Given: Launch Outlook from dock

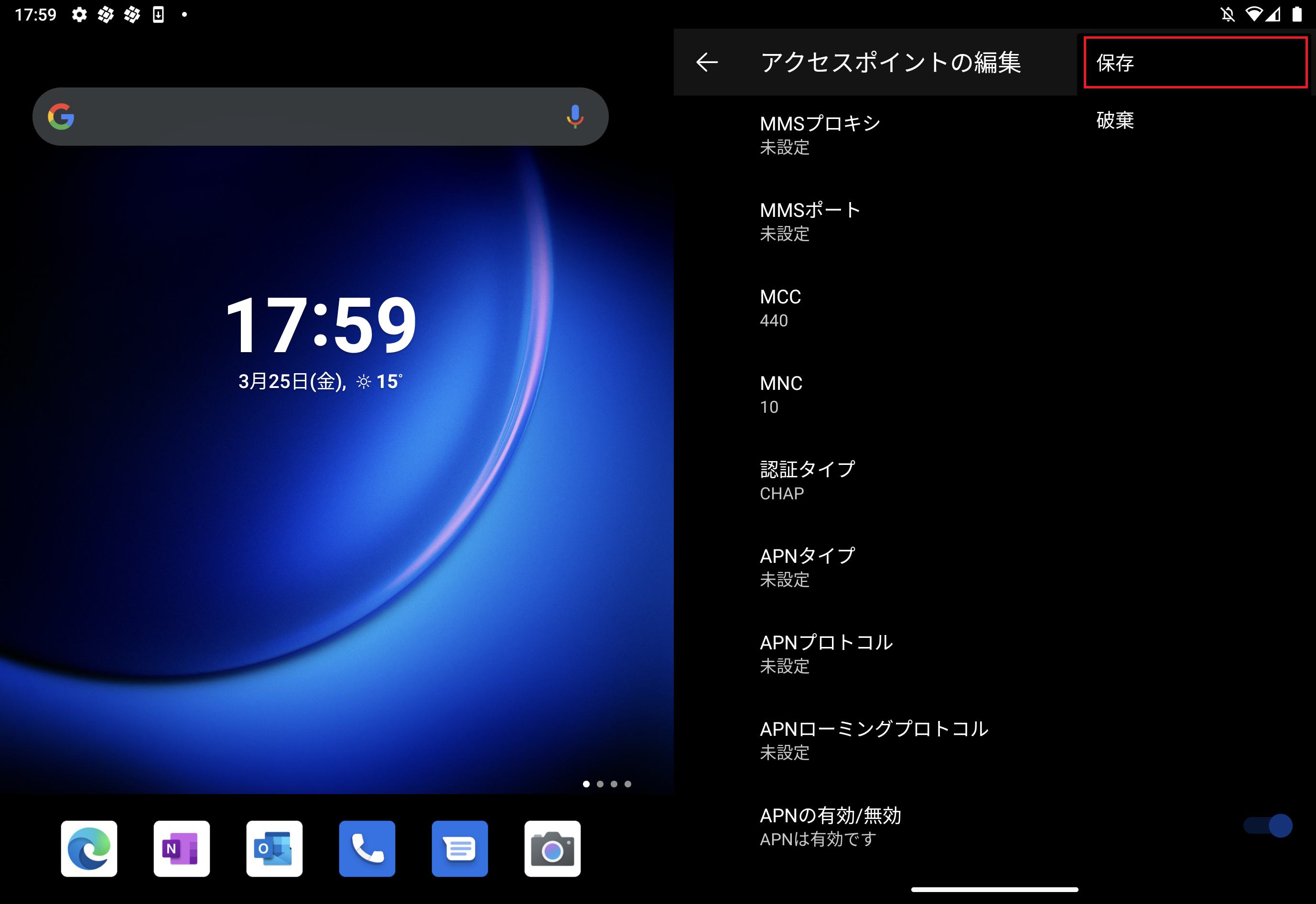Looking at the screenshot, I should coord(274,849).
